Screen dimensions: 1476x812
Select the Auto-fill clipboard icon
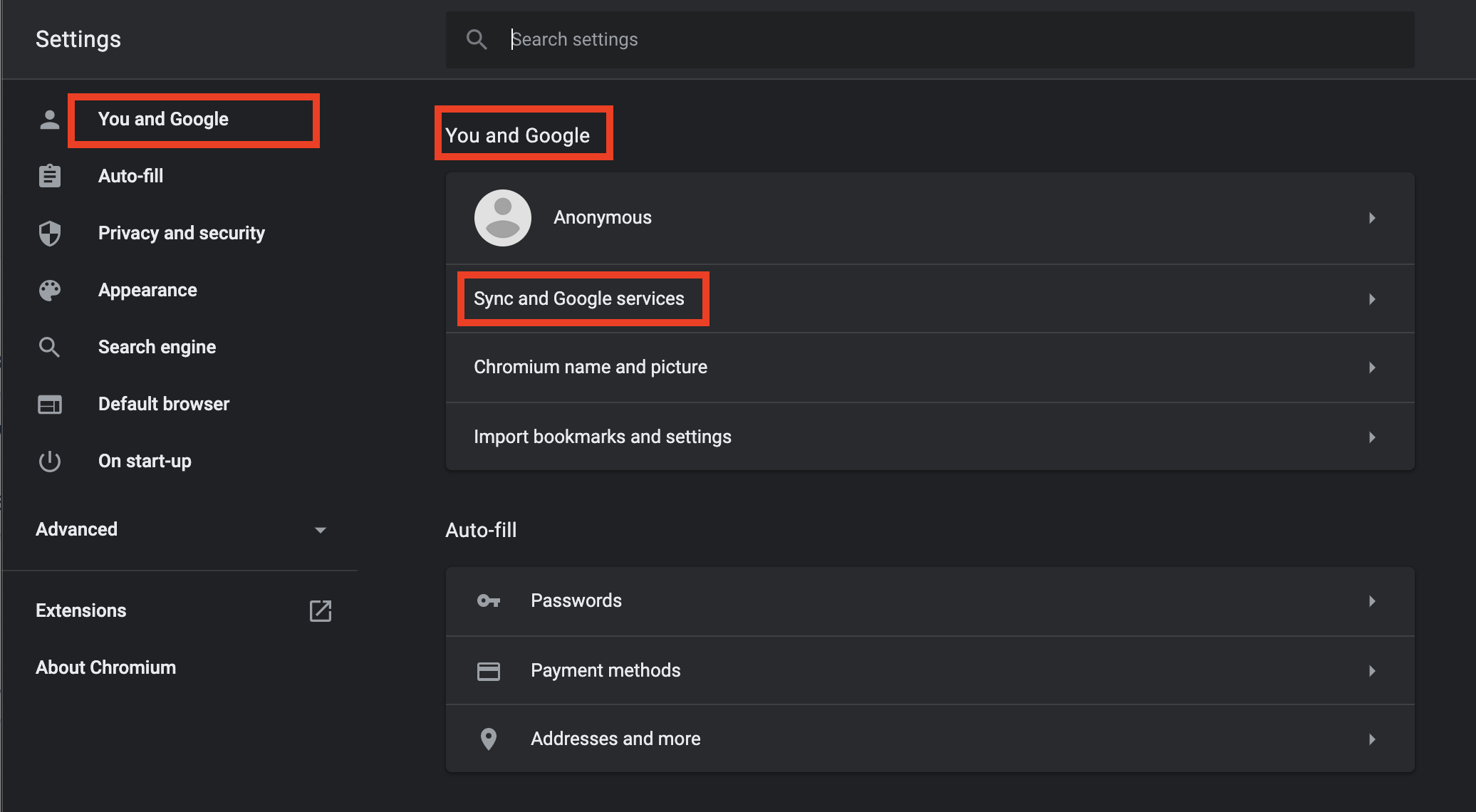49,176
